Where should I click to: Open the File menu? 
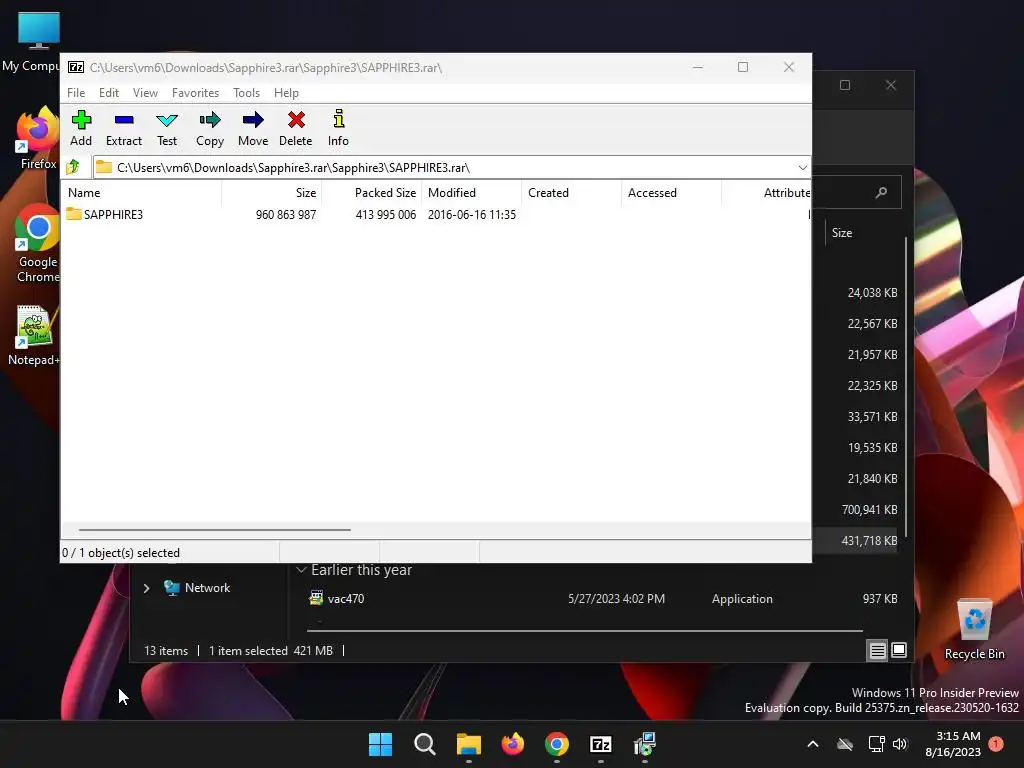76,93
